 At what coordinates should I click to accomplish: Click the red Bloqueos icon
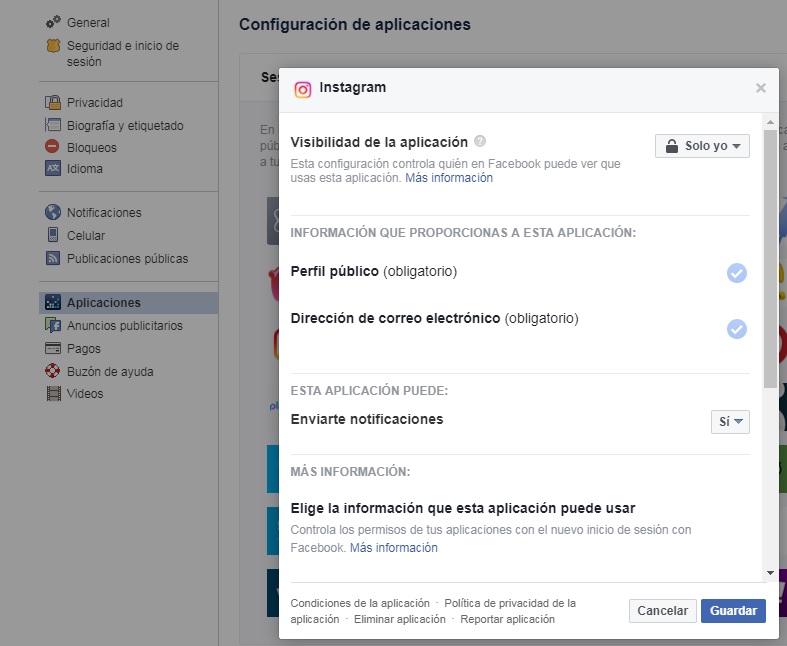[x=54, y=147]
